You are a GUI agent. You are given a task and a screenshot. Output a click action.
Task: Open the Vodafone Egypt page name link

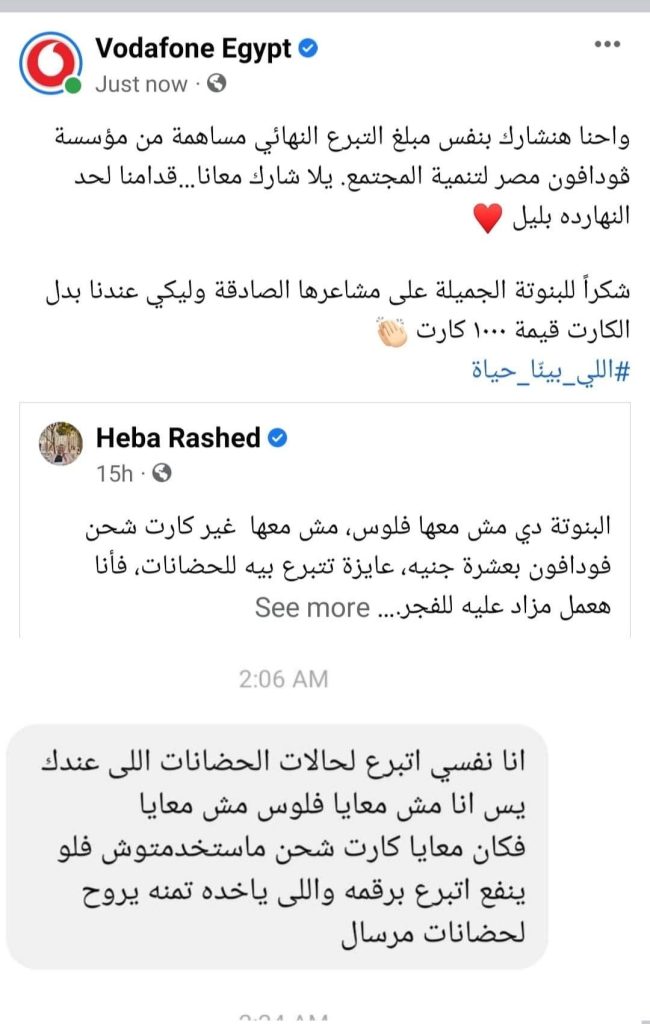coord(193,47)
